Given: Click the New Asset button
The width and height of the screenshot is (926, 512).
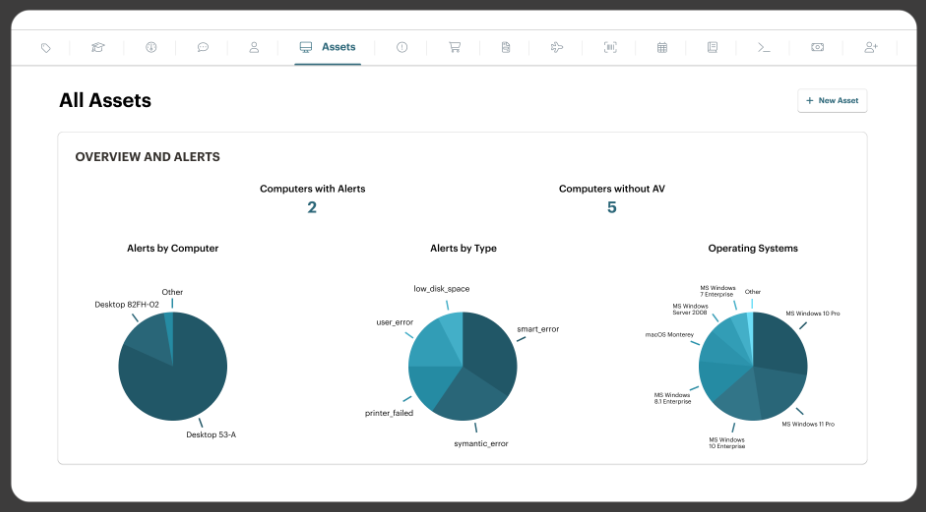Looking at the screenshot, I should tap(832, 101).
